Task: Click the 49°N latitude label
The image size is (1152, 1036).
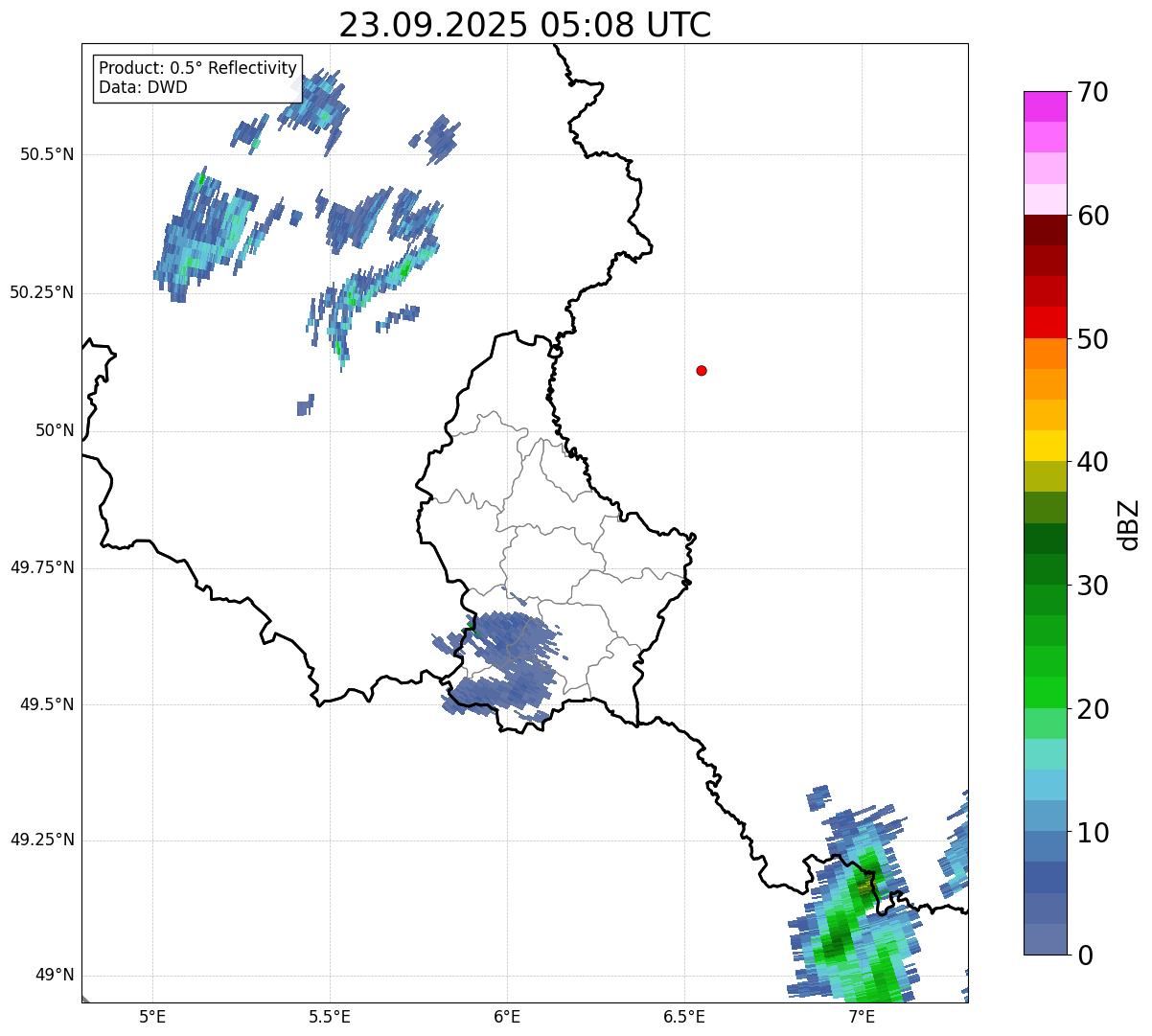Action: click(56, 976)
